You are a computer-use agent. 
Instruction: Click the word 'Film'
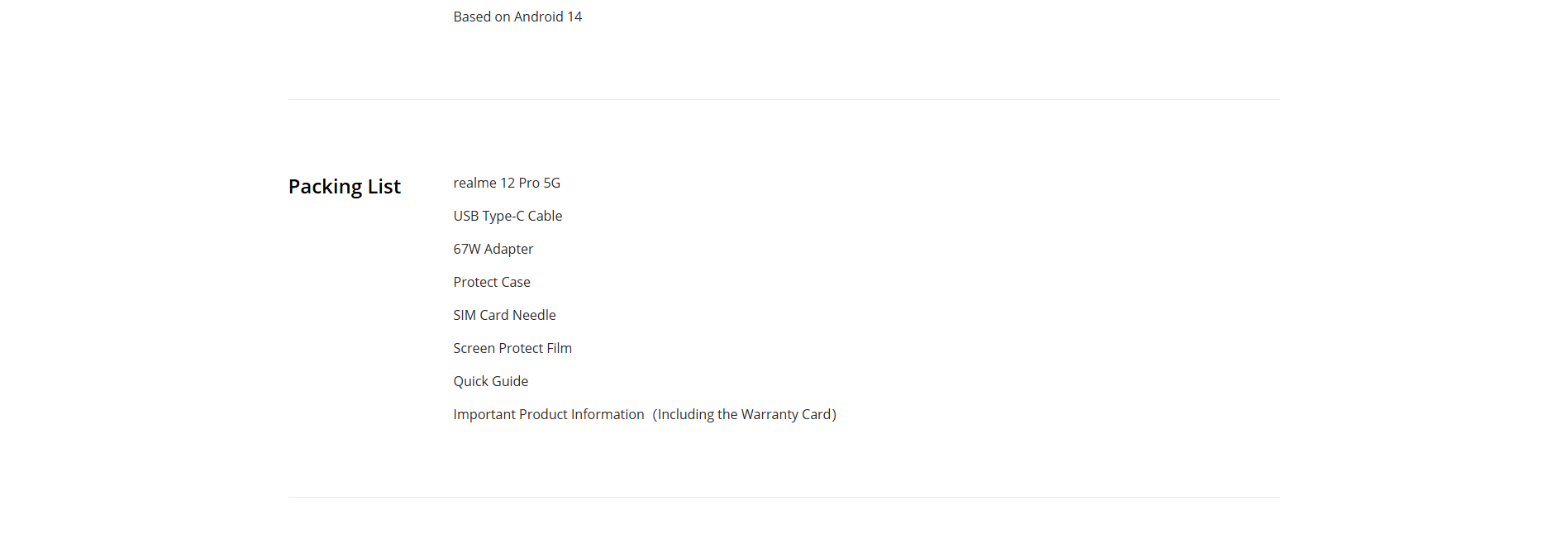tap(559, 348)
